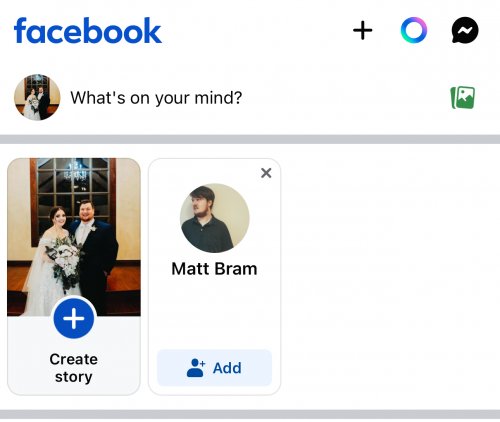Tap your round profile picture beside composer
500x422 pixels.
click(37, 97)
